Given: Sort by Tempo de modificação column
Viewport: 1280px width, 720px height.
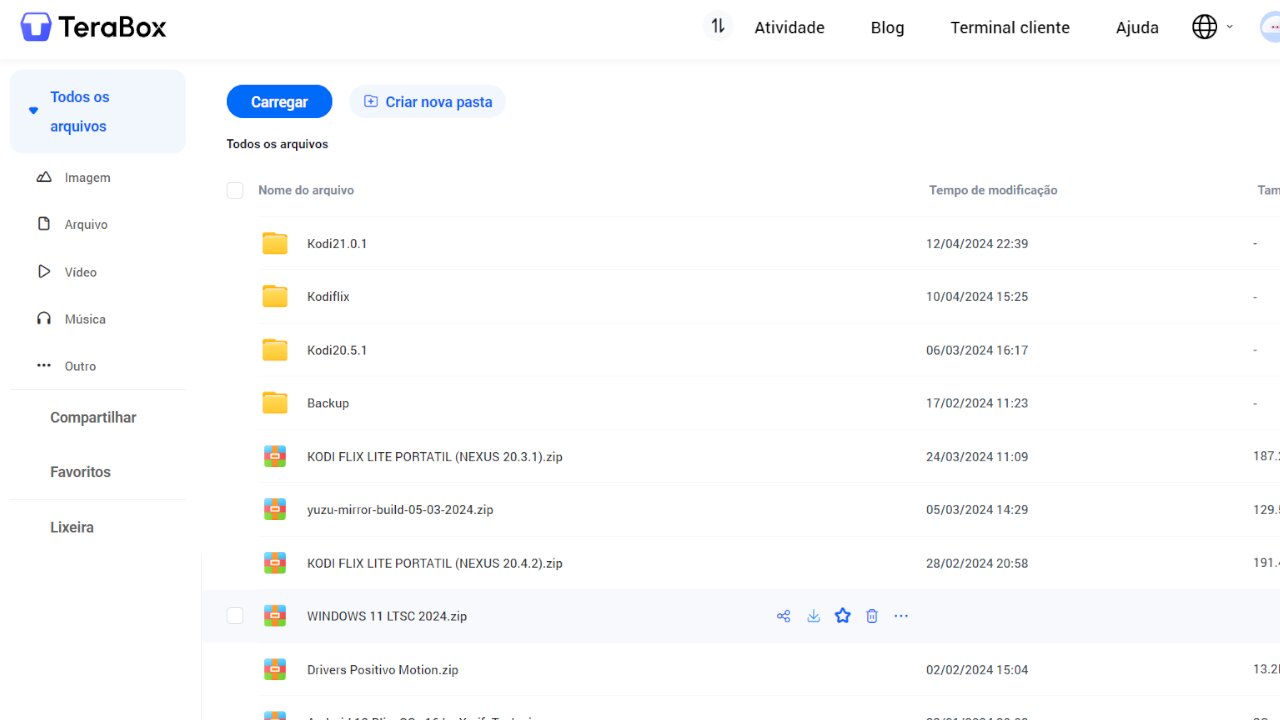Looking at the screenshot, I should (993, 190).
